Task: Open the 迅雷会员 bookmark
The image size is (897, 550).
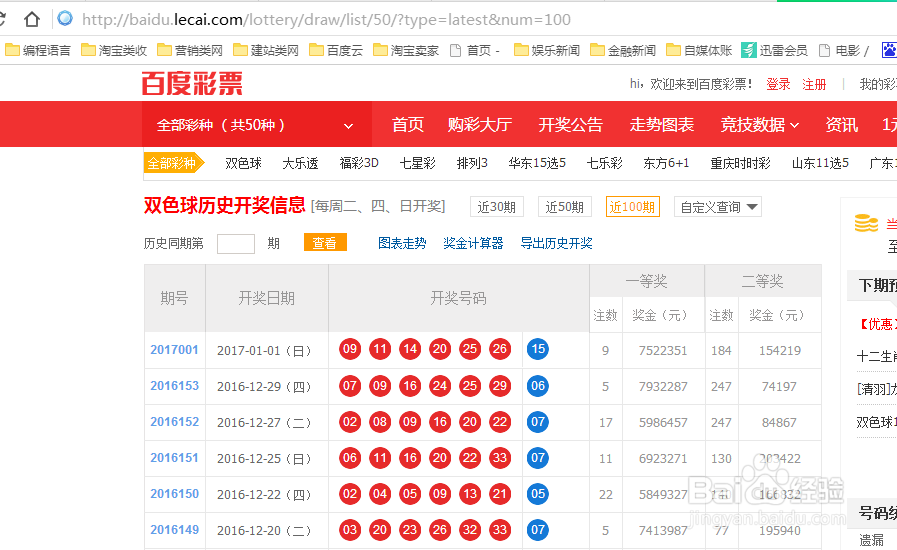Action: [x=775, y=50]
